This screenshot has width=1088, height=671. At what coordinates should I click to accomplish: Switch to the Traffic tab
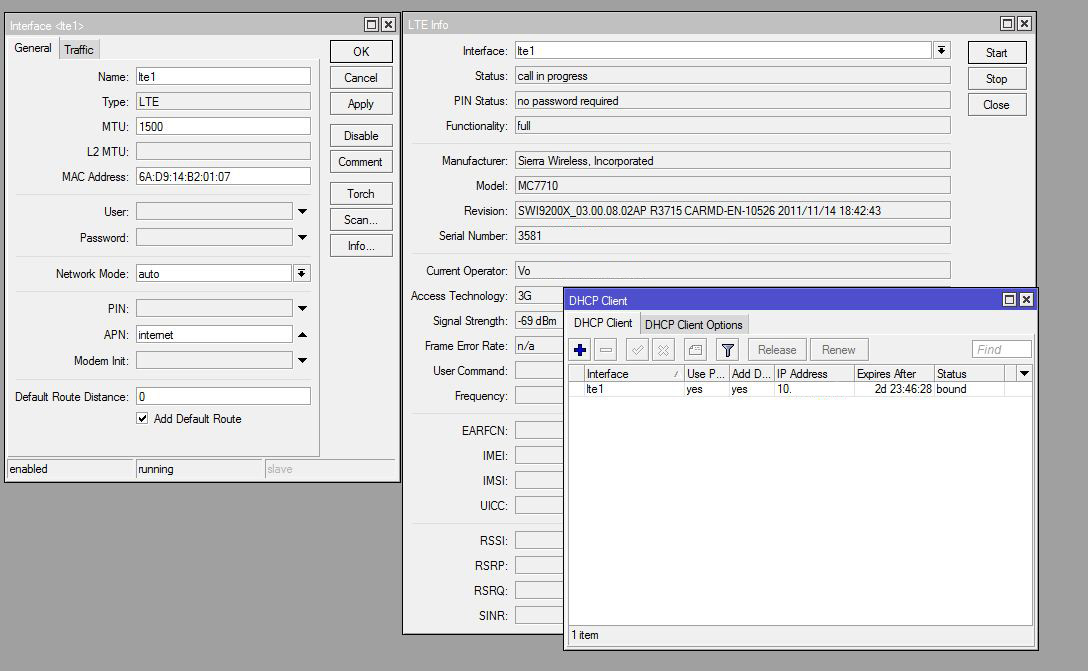click(79, 50)
